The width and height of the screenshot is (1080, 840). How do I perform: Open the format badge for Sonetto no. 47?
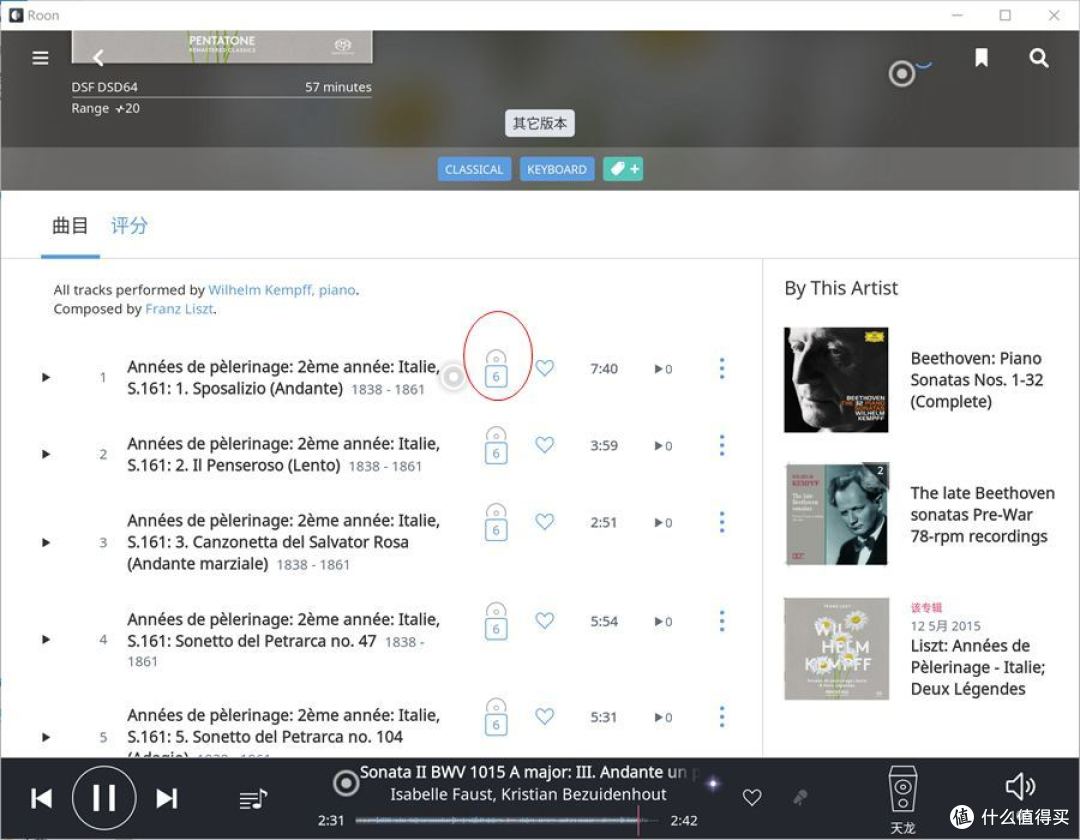click(x=496, y=621)
